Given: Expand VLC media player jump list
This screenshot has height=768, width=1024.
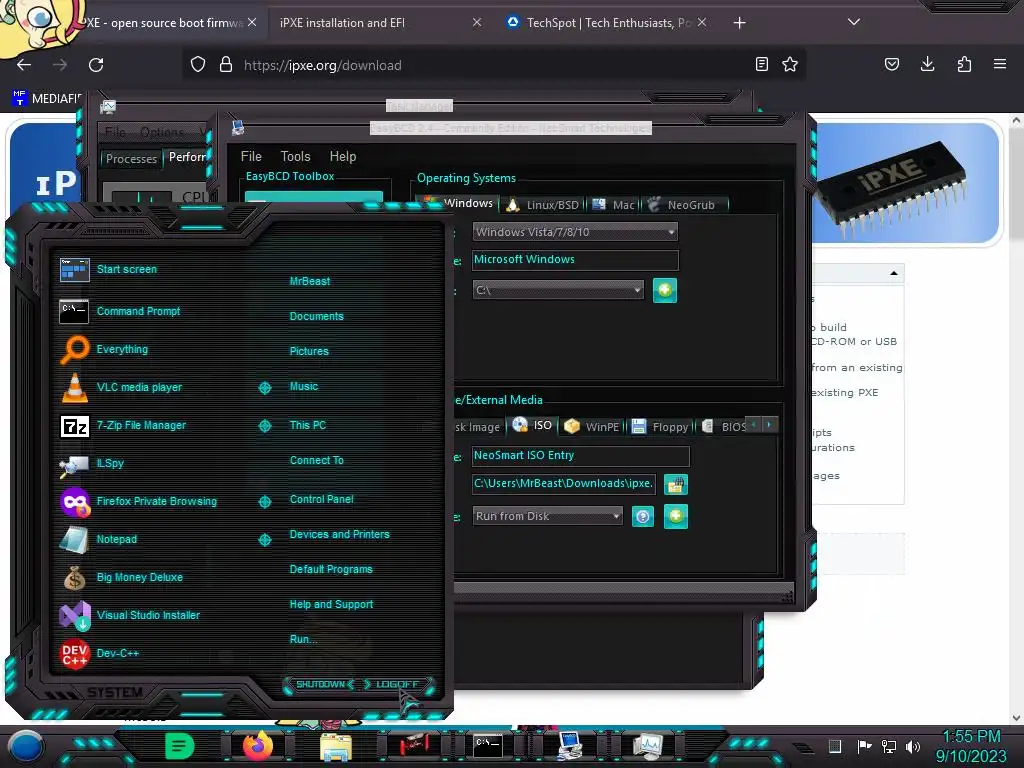Looking at the screenshot, I should 264,388.
